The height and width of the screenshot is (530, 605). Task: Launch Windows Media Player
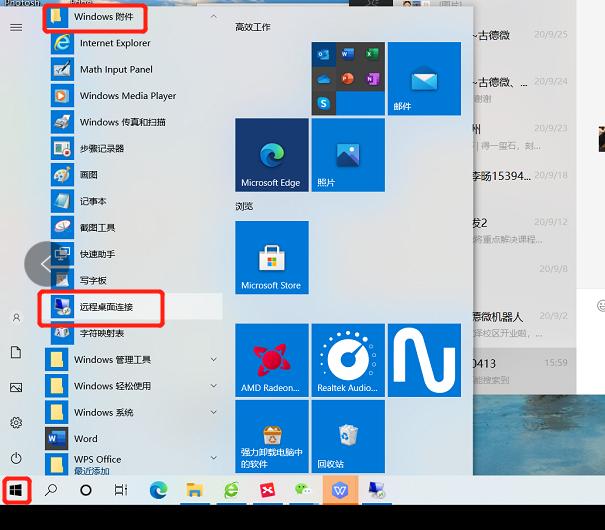pos(136,96)
